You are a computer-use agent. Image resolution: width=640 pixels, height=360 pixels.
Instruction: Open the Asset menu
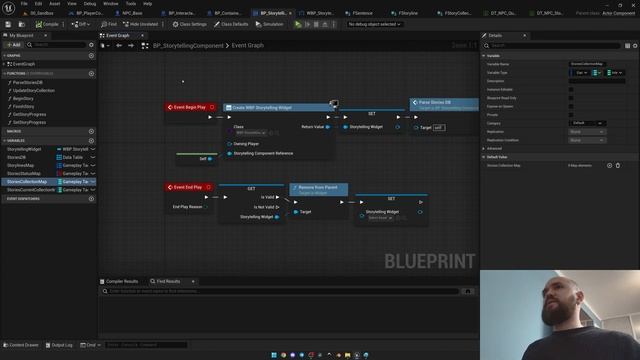point(55,4)
